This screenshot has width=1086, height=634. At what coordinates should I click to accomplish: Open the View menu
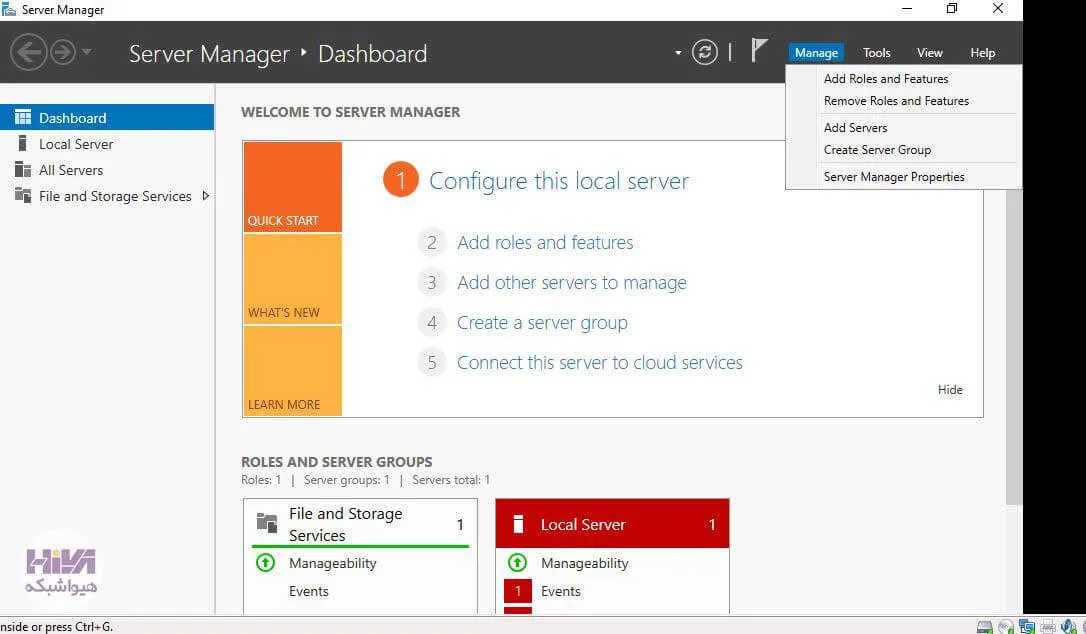pos(929,53)
